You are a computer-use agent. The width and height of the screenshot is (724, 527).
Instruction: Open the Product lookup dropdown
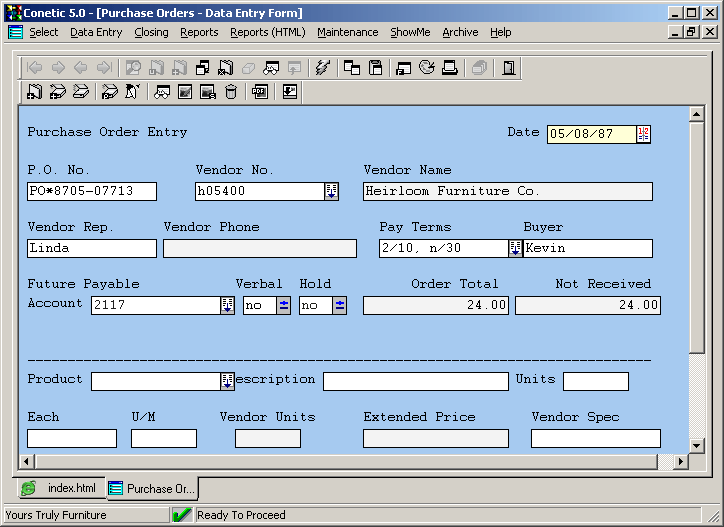click(228, 381)
